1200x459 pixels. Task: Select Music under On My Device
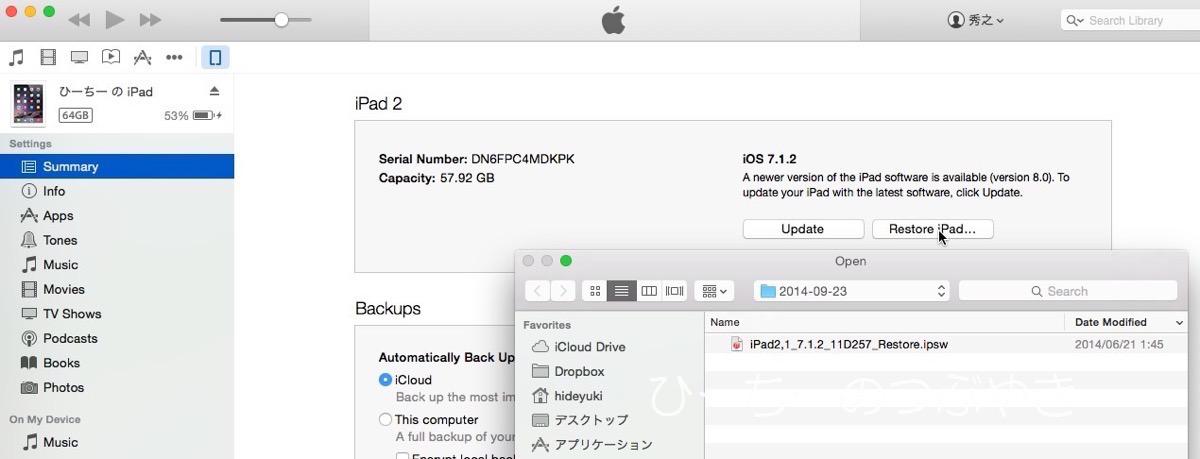(x=117, y=442)
